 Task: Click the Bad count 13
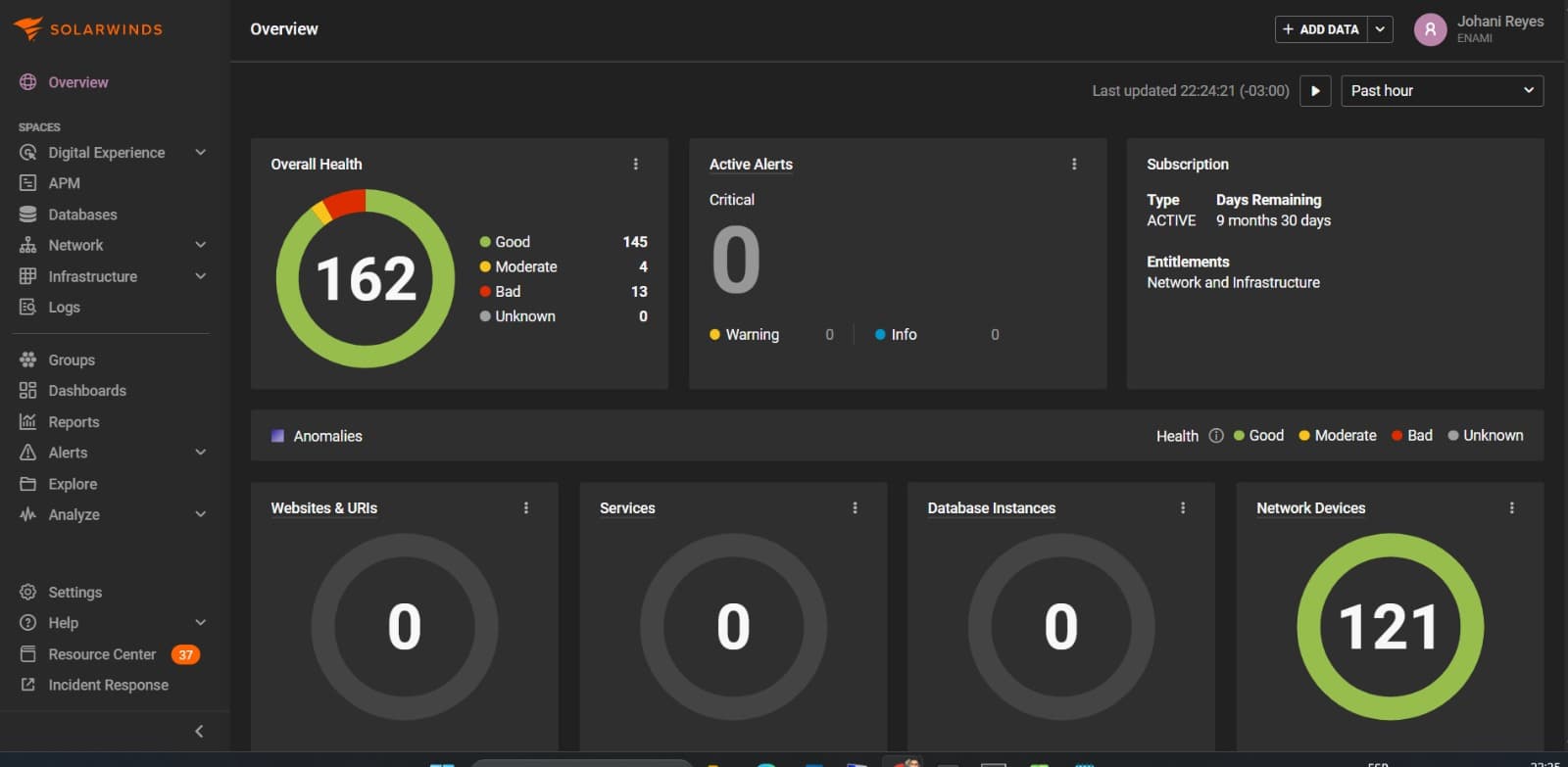point(639,292)
